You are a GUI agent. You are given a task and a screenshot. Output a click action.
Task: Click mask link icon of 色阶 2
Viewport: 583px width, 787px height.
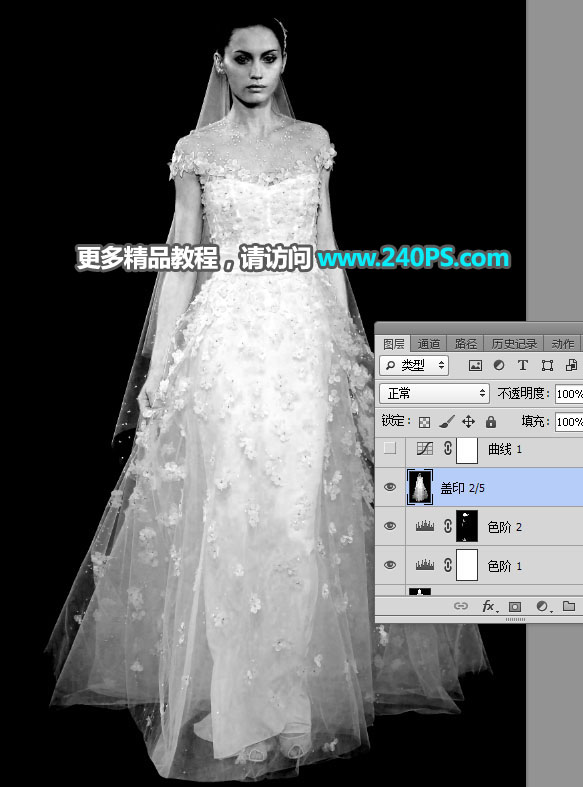(448, 526)
